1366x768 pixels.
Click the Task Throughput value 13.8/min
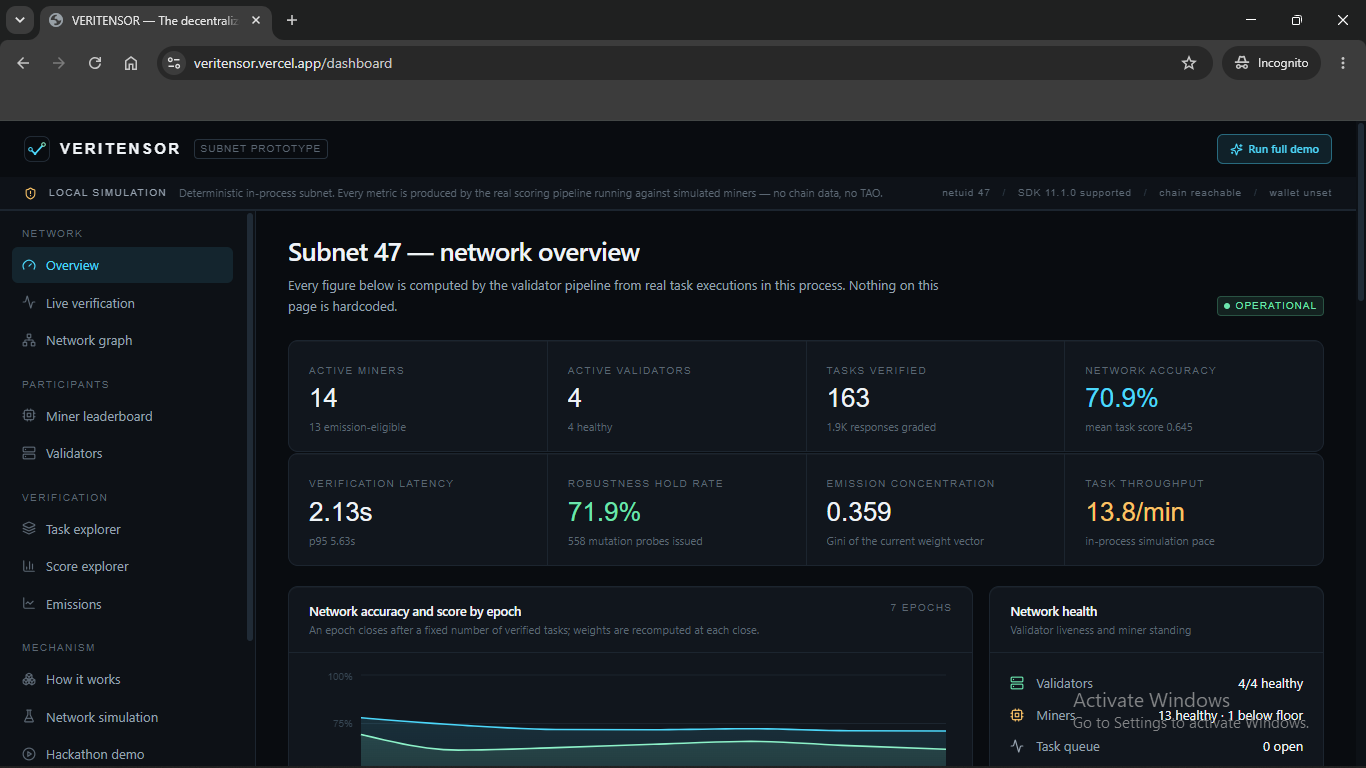point(1135,512)
